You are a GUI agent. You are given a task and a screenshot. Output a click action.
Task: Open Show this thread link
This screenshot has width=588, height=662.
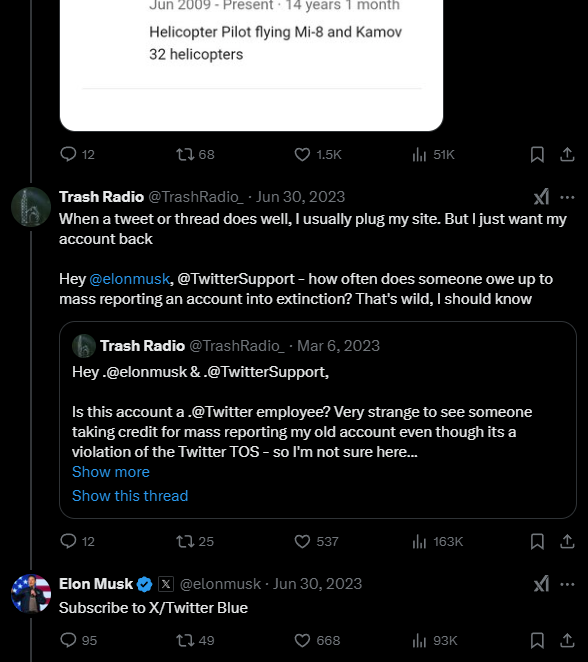tap(130, 496)
